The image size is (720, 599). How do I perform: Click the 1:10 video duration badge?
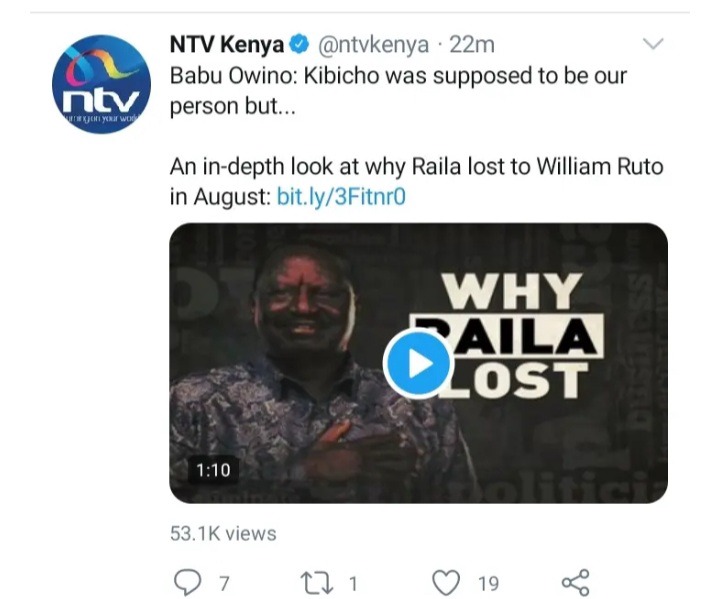(213, 470)
